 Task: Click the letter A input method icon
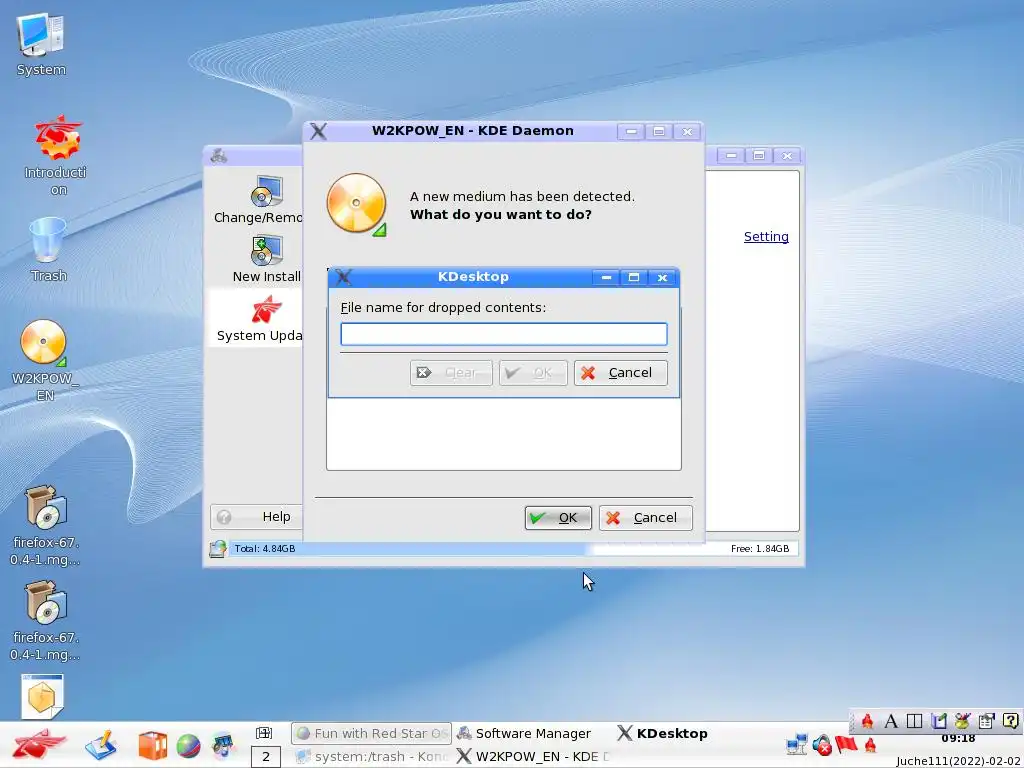coord(891,721)
